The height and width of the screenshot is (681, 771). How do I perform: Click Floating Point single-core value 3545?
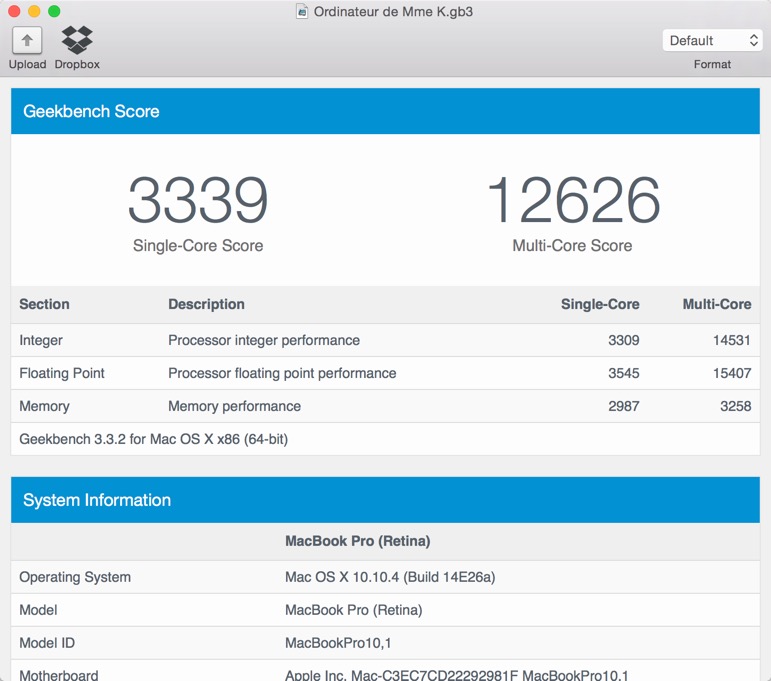[x=623, y=373]
